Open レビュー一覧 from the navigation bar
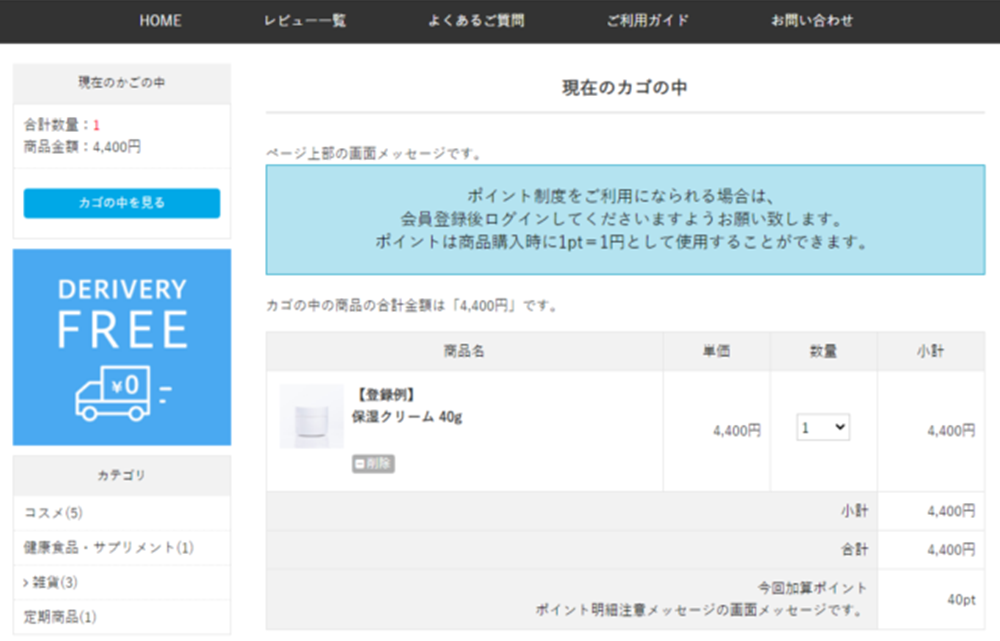Screen dimensions: 1000x641 (x=305, y=21)
